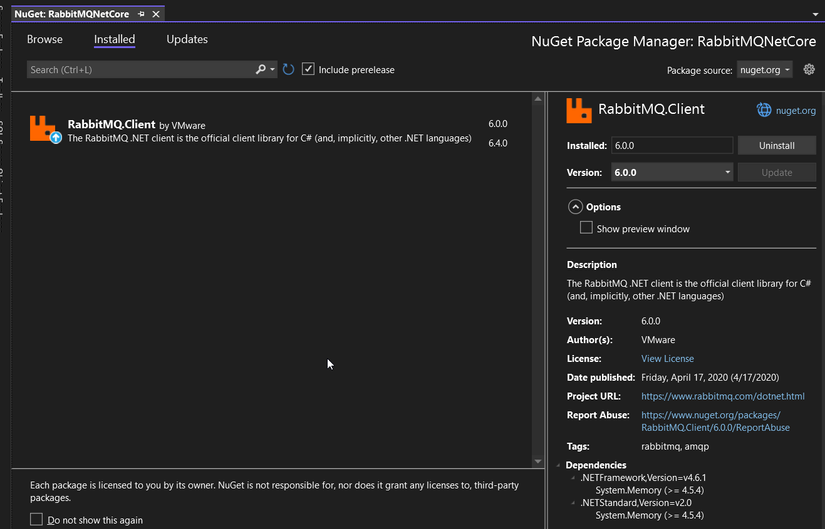The image size is (825, 529).
Task: Open the View License link
Action: click(x=667, y=358)
